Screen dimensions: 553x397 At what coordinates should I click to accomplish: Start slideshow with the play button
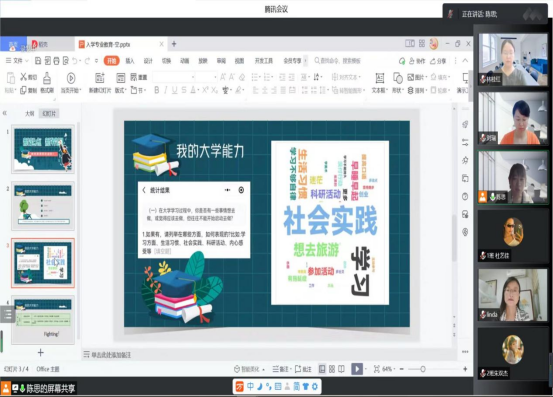tap(357, 369)
